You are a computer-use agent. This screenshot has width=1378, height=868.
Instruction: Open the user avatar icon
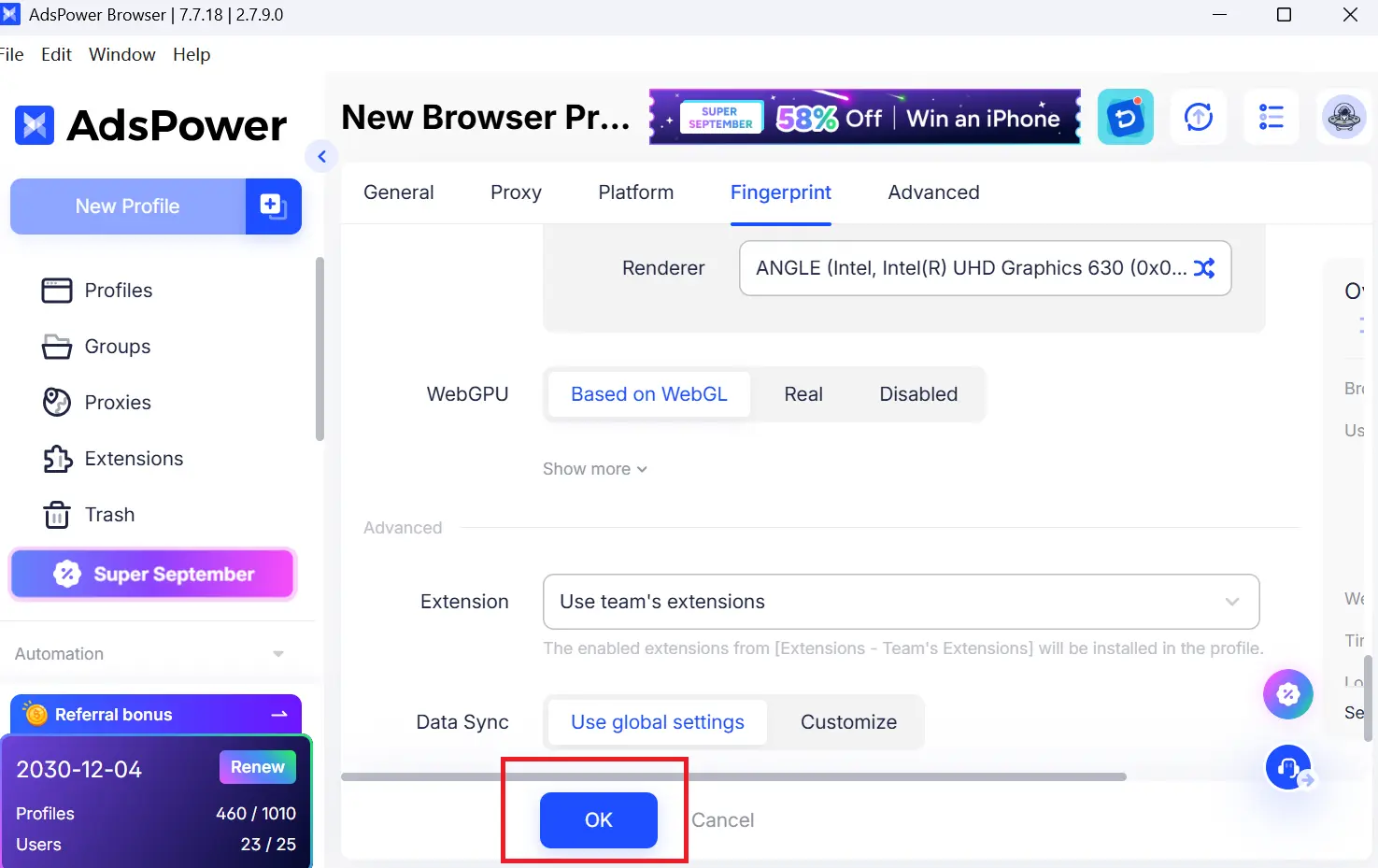(x=1344, y=117)
